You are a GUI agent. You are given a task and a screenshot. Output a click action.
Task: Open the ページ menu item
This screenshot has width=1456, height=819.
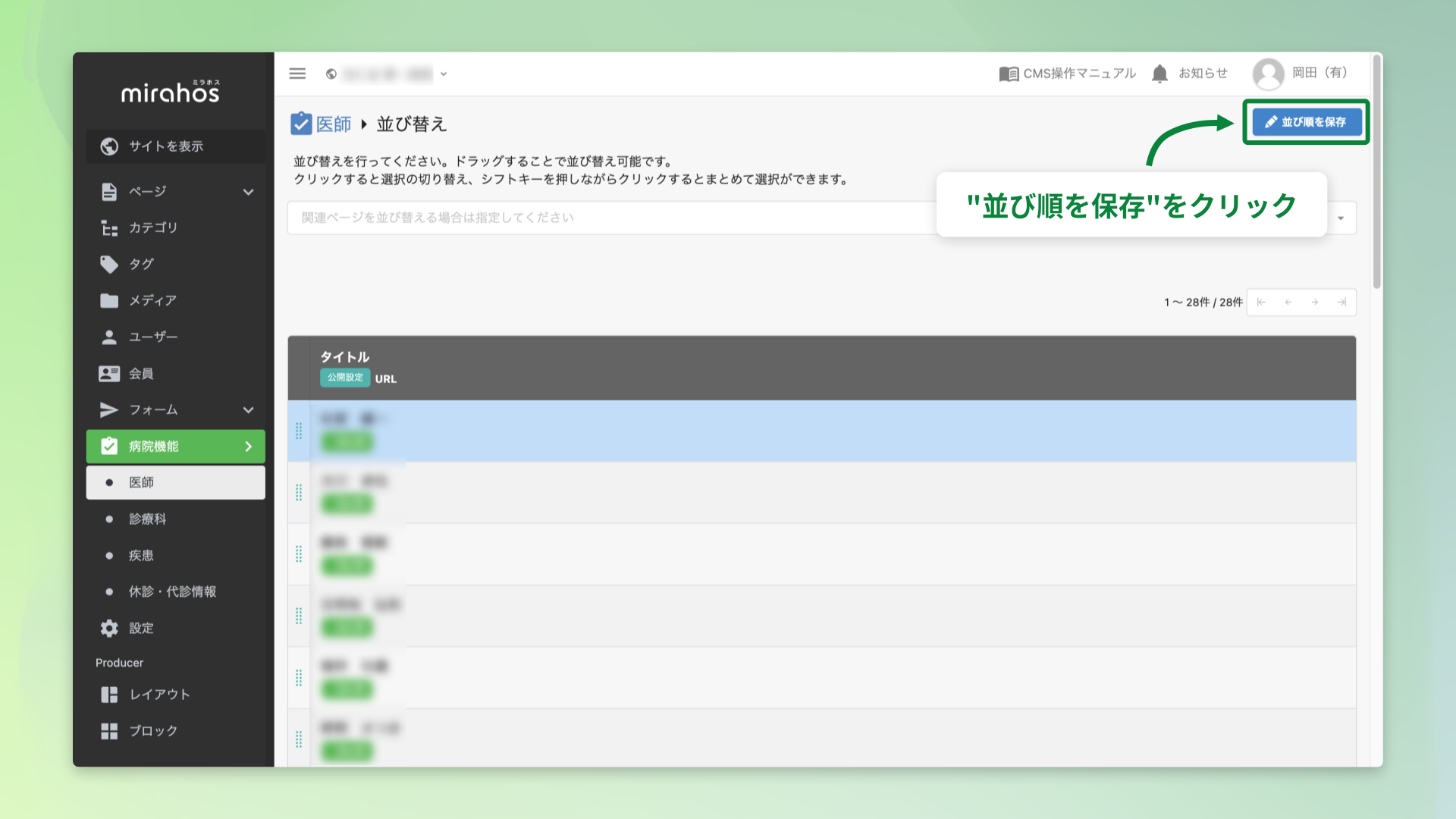[x=176, y=191]
